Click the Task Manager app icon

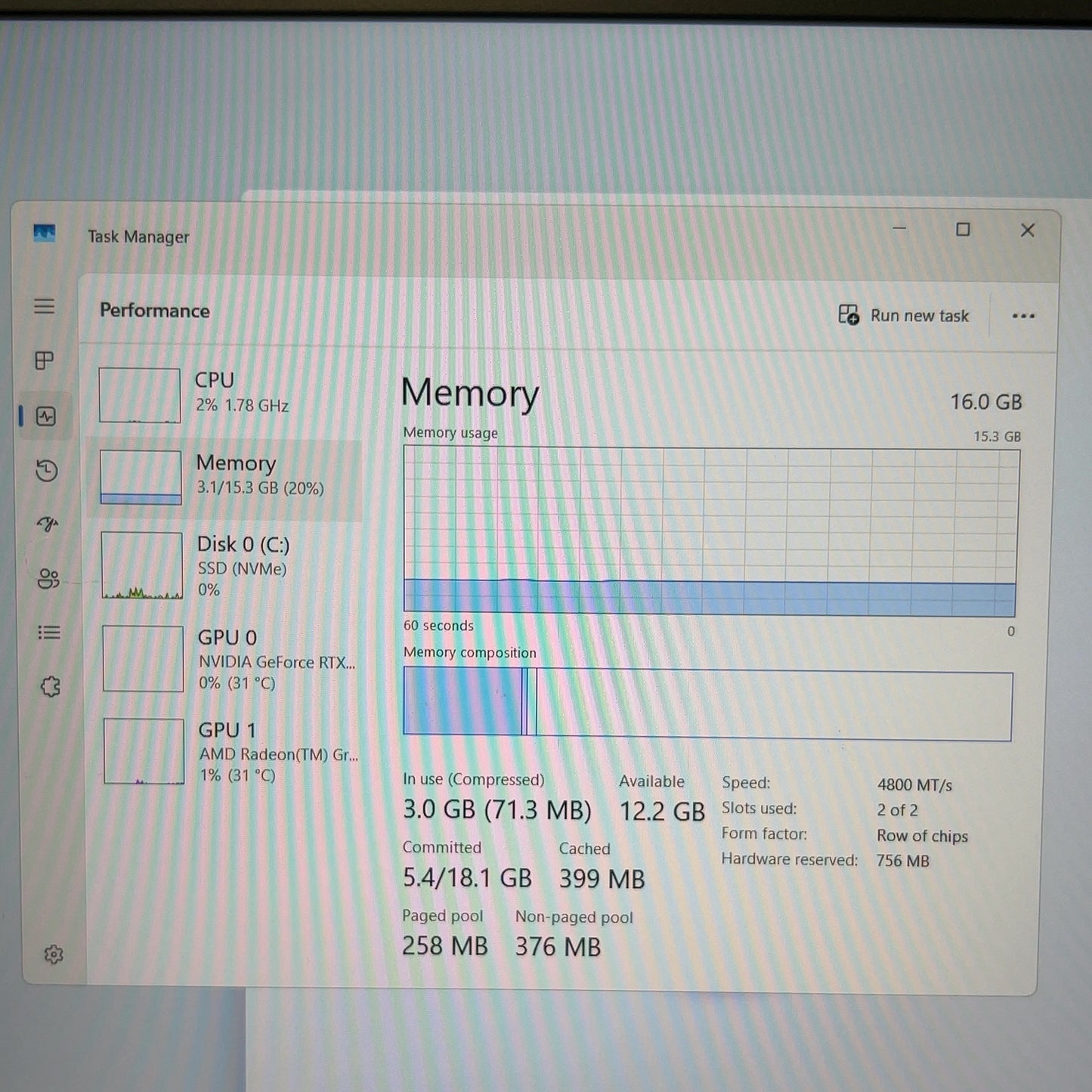45,233
